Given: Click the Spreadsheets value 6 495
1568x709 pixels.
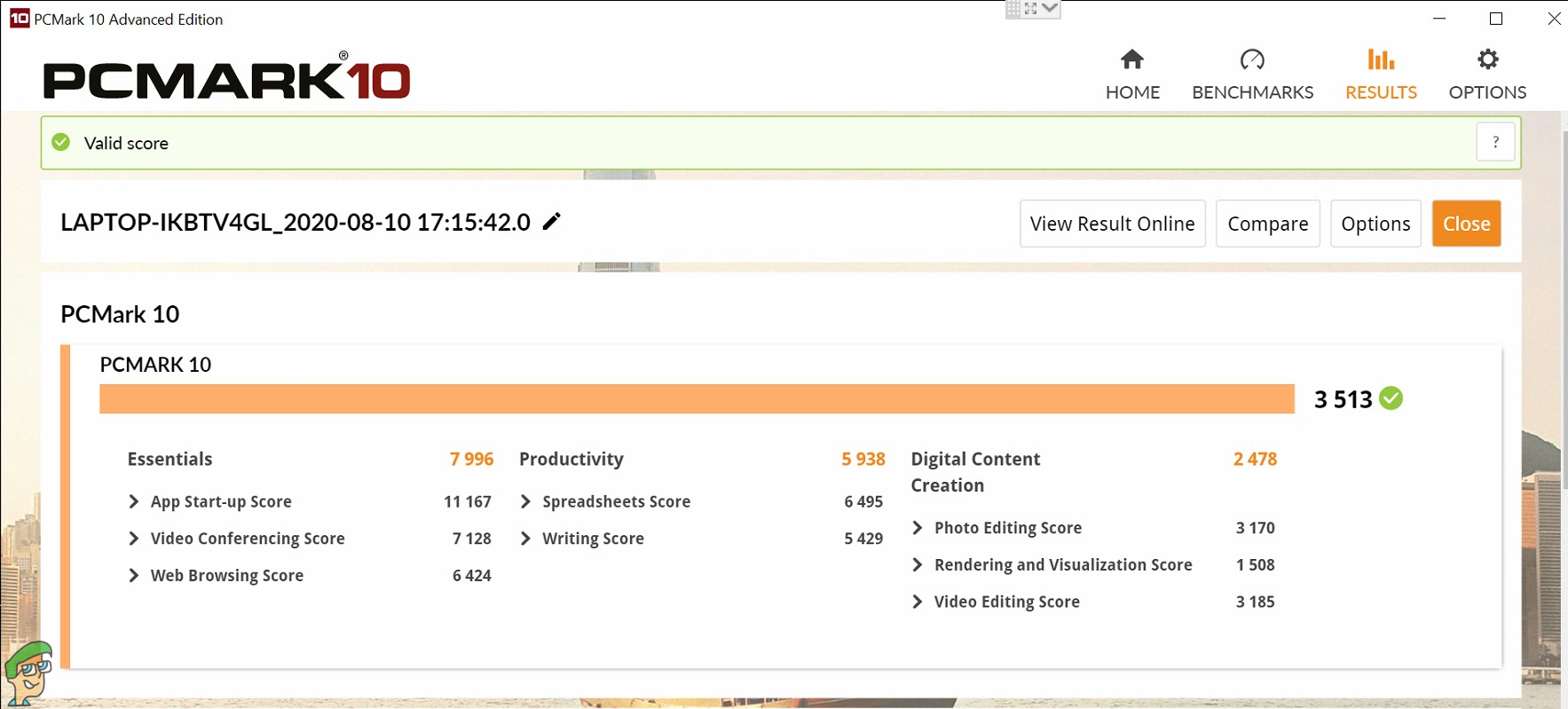Looking at the screenshot, I should tap(863, 501).
